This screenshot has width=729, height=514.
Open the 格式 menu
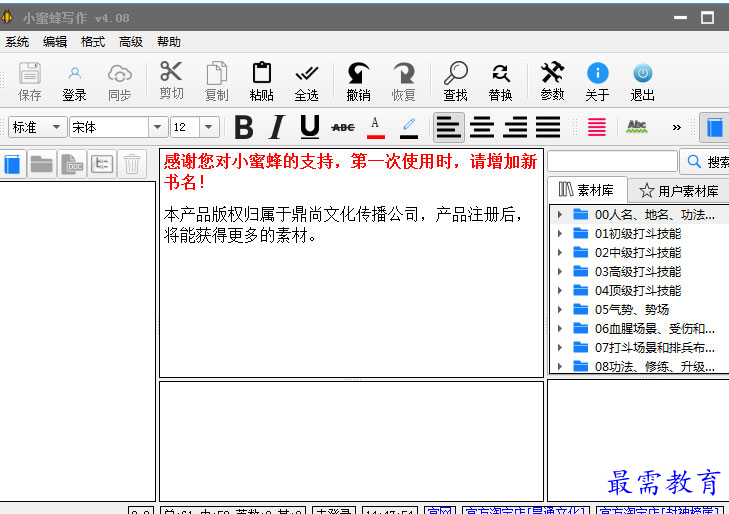pos(93,42)
